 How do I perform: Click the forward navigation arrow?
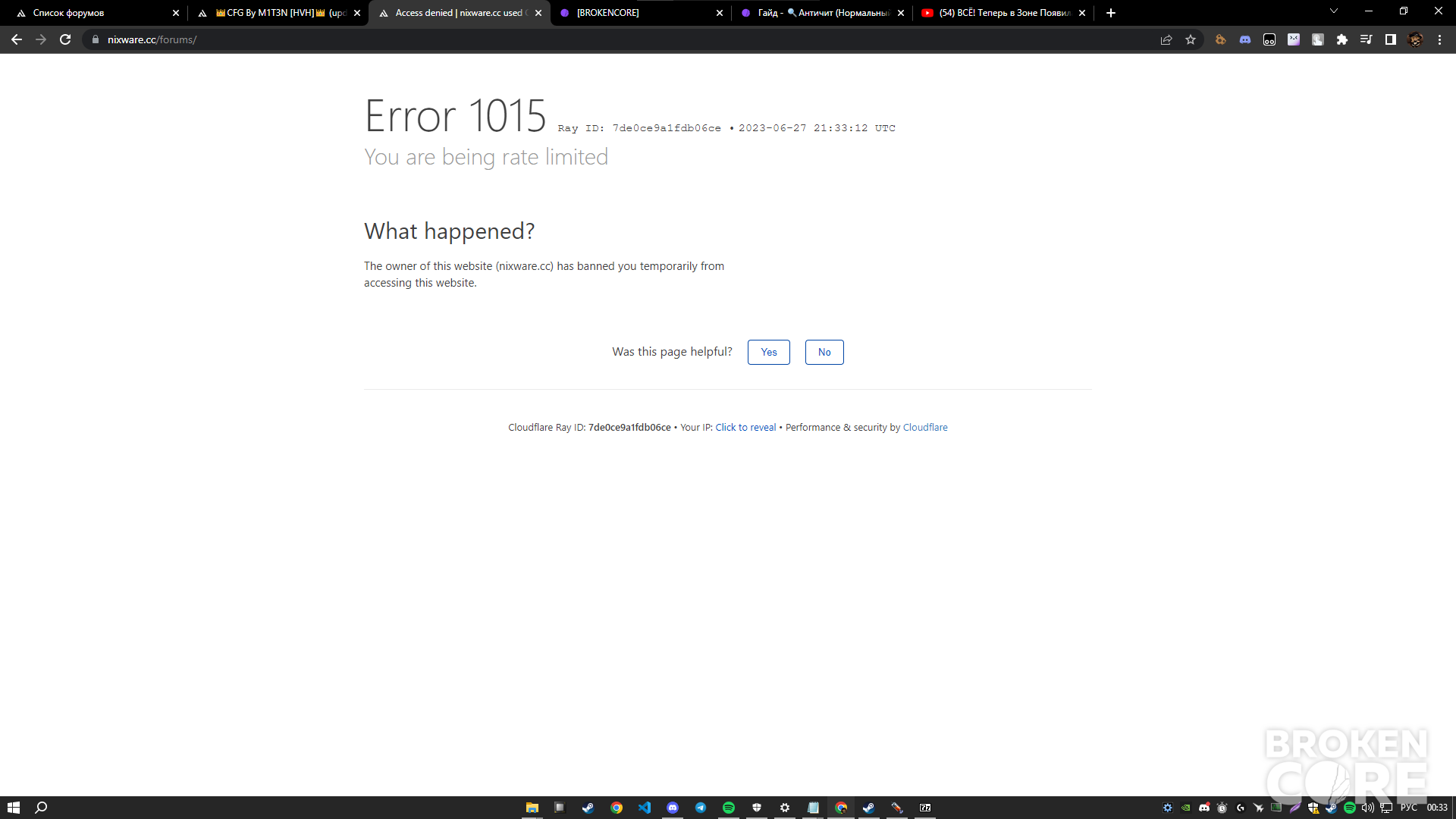(41, 39)
